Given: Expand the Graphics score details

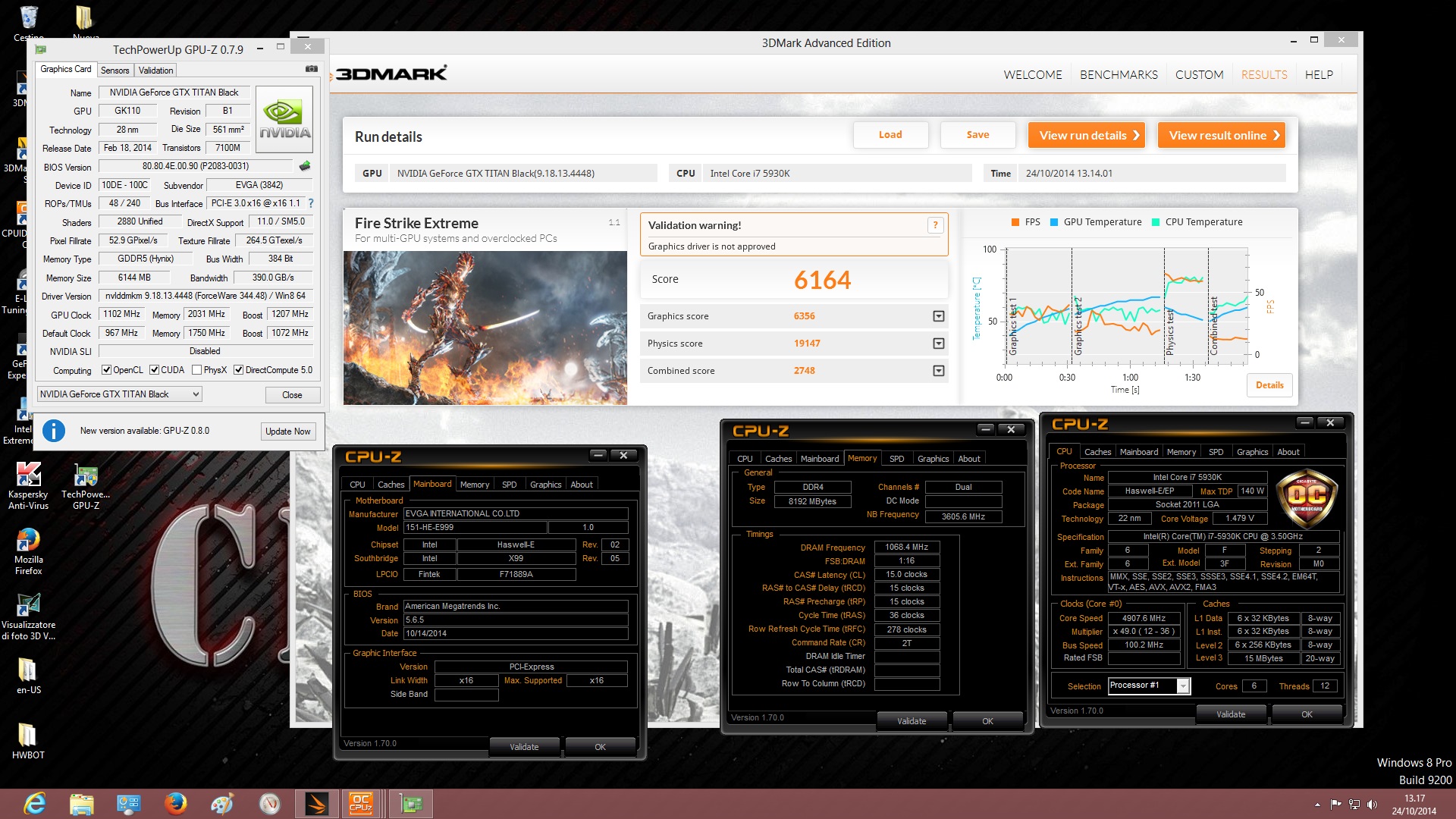Looking at the screenshot, I should click(x=938, y=316).
